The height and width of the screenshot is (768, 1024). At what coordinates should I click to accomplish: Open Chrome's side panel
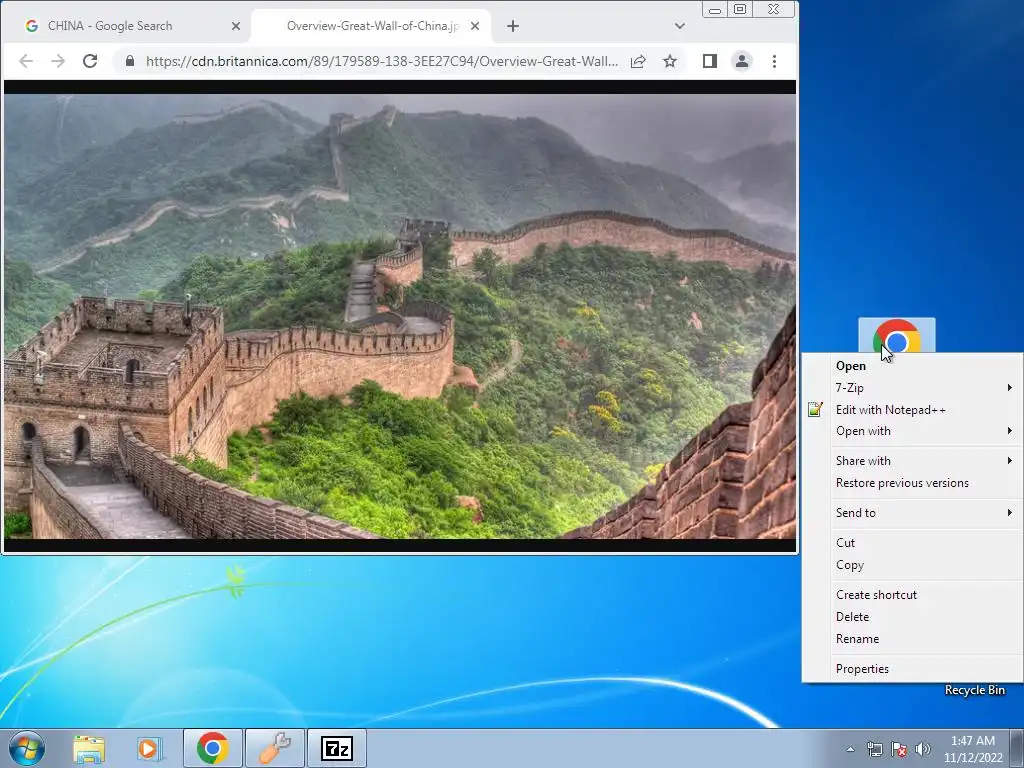point(710,61)
